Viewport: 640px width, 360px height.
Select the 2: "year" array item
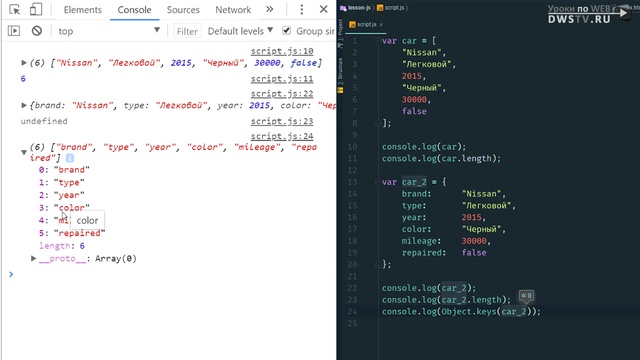[x=62, y=195]
